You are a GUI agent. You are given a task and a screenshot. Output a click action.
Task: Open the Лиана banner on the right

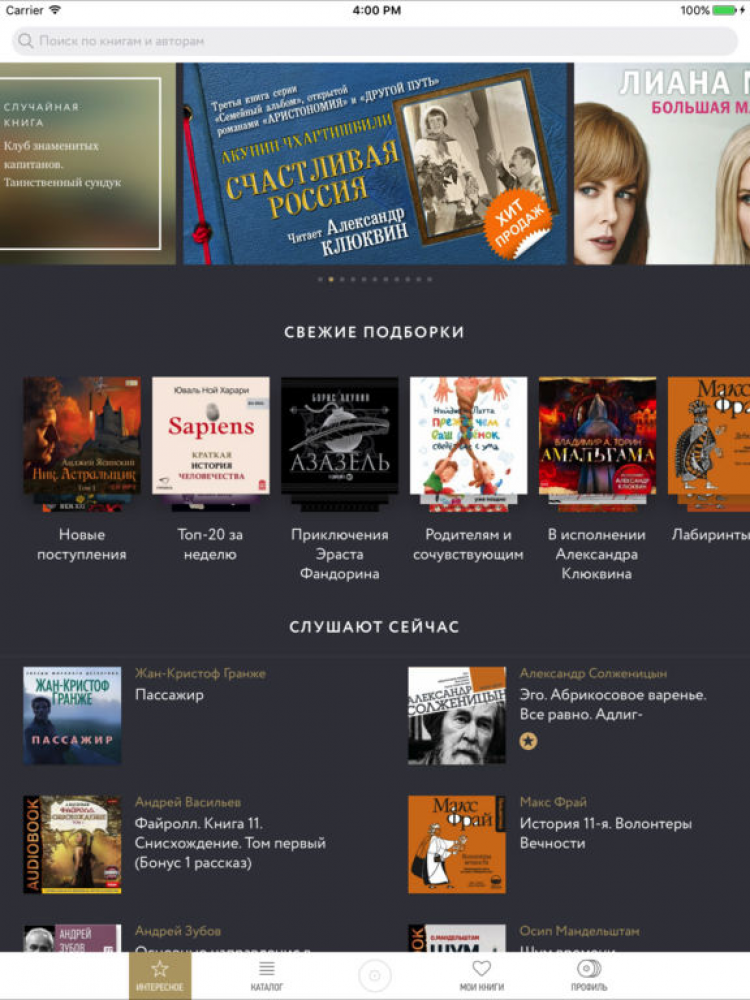[x=662, y=163]
